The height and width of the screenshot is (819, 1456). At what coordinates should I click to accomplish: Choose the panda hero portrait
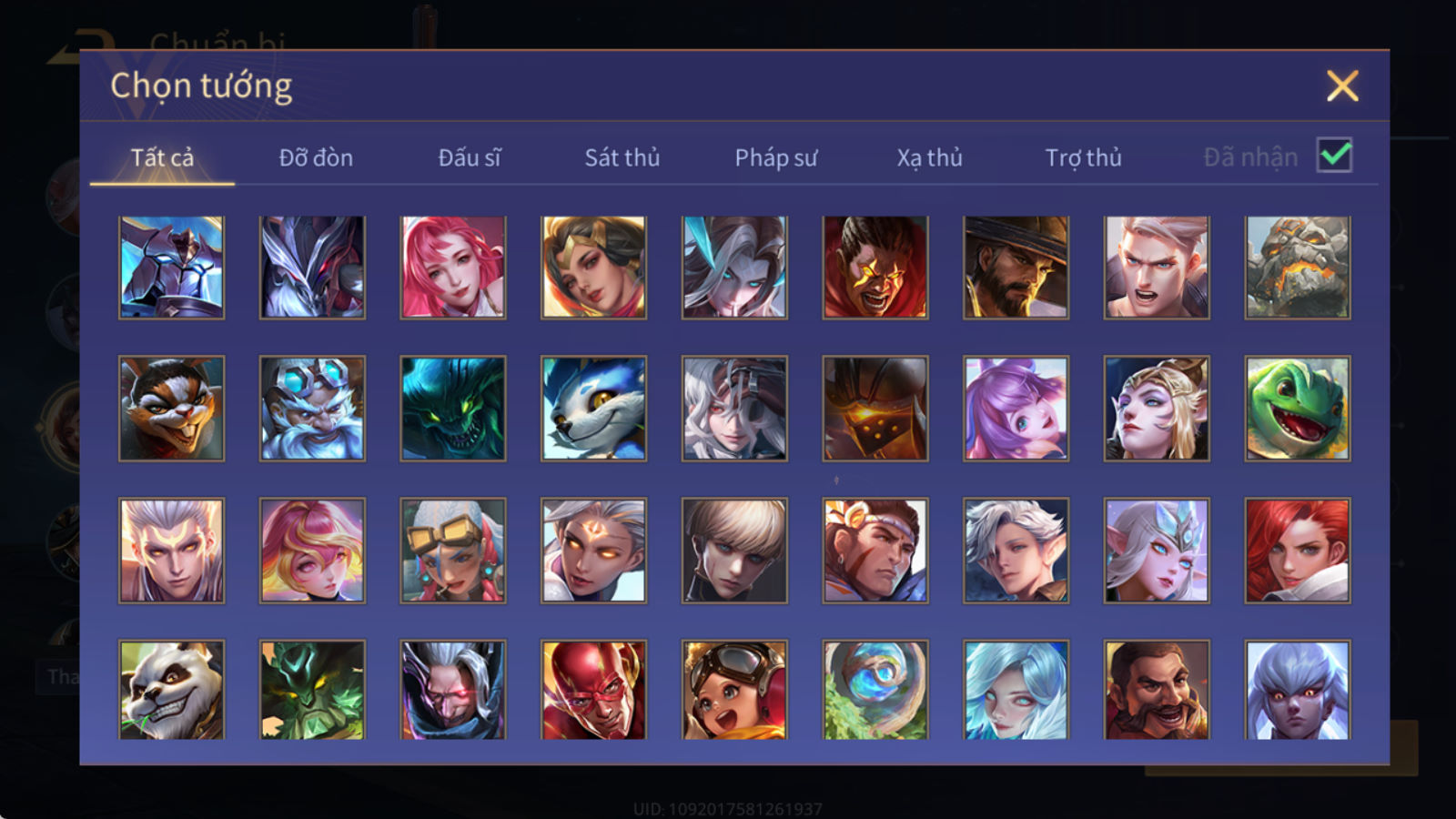(171, 690)
